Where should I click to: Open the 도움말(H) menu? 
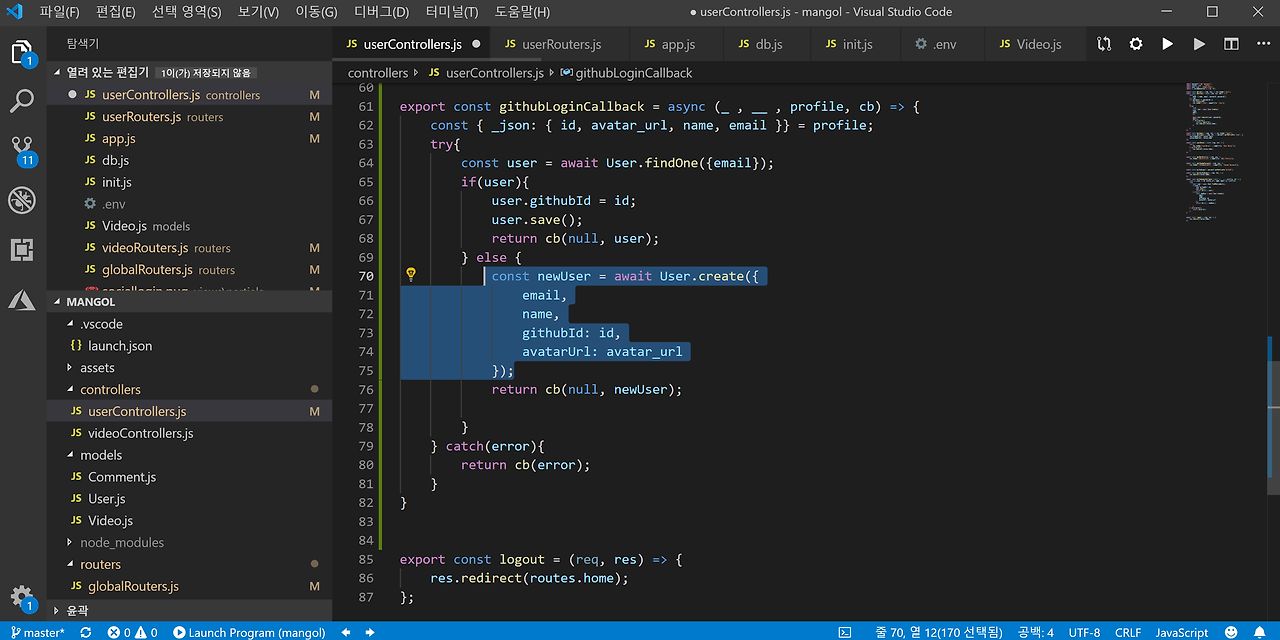(523, 12)
